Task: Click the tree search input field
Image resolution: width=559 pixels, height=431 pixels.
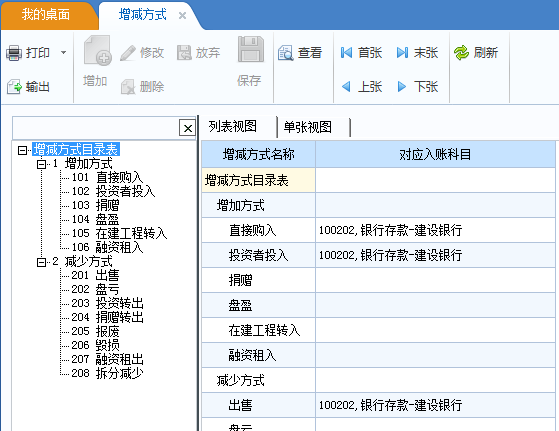Action: pos(96,128)
